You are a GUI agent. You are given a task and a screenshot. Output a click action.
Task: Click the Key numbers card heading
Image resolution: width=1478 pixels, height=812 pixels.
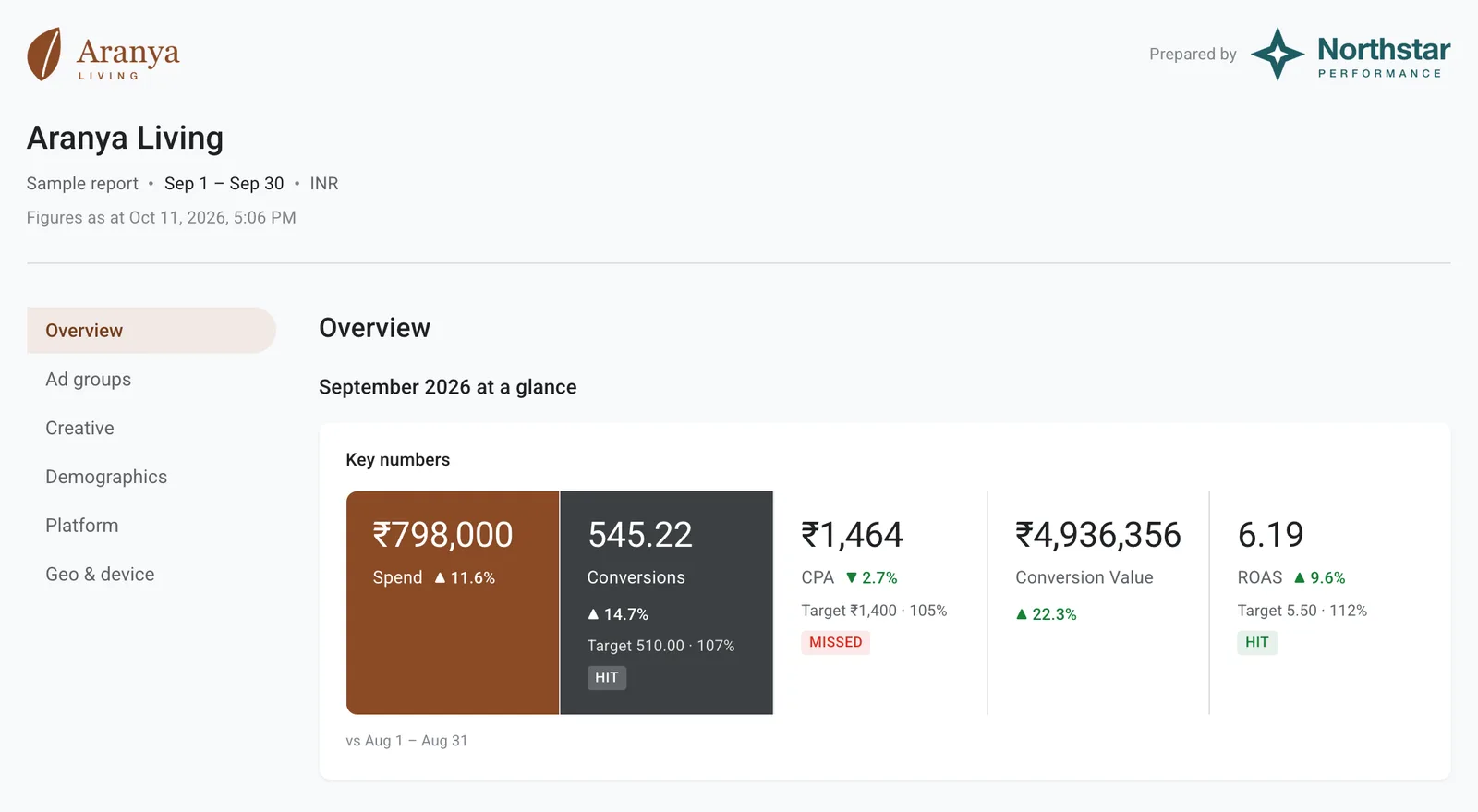click(x=398, y=460)
